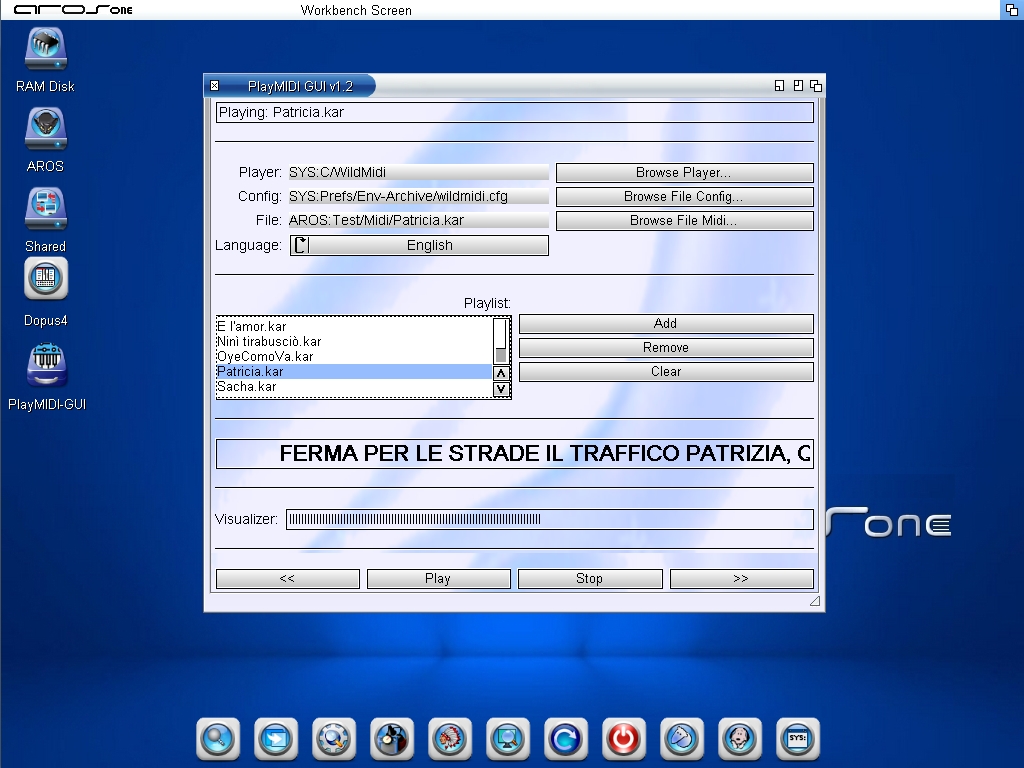Click the blue circular-arrow reboot dock icon
Image resolution: width=1024 pixels, height=768 pixels.
tap(566, 739)
